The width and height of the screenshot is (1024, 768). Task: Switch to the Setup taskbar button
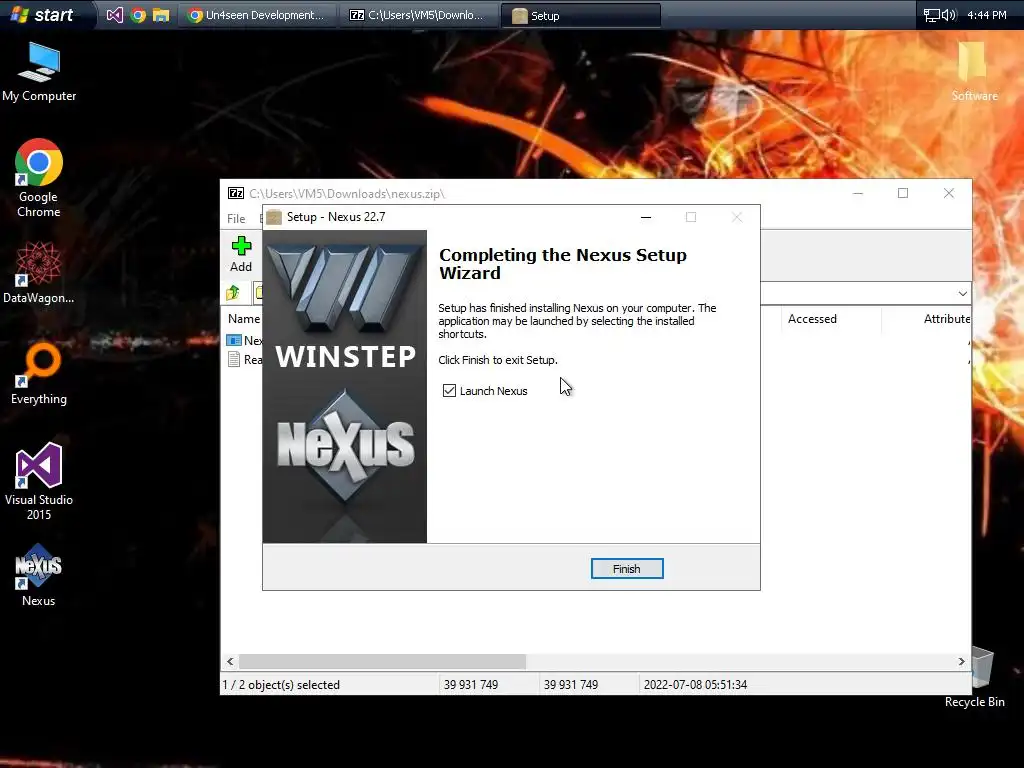click(x=581, y=16)
